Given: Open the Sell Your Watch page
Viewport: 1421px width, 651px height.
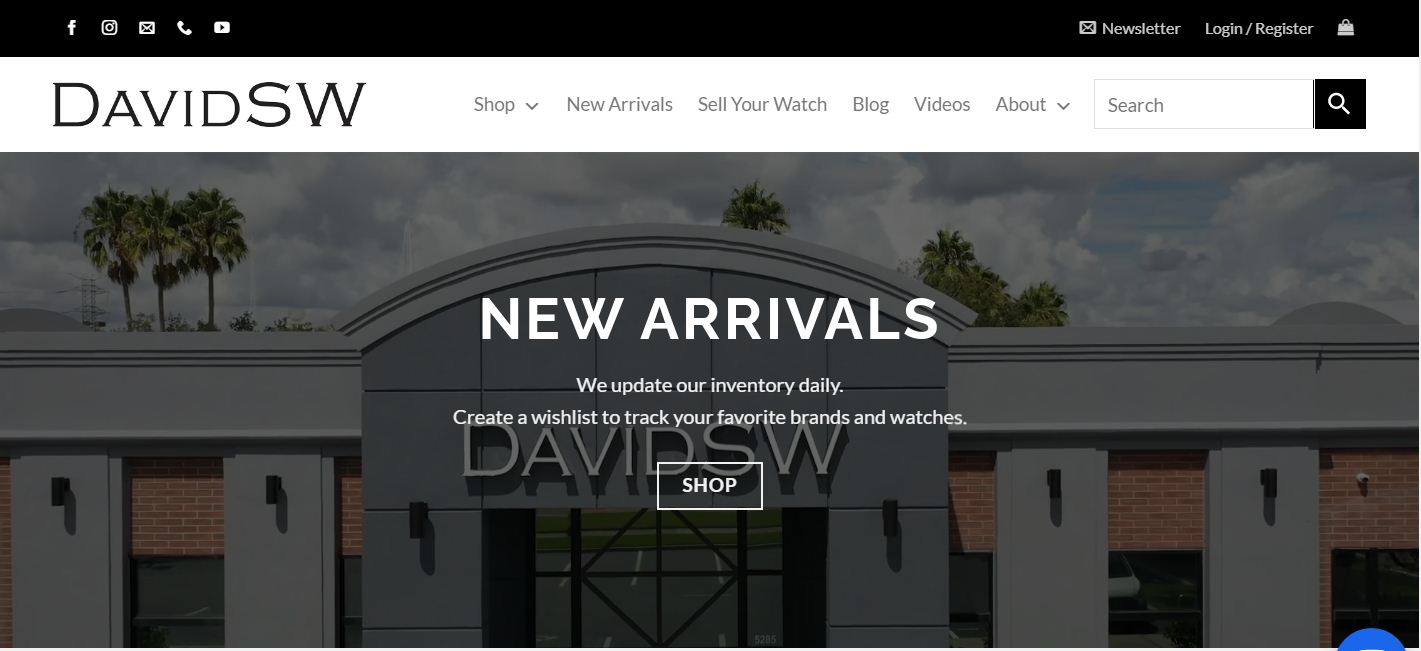Looking at the screenshot, I should [x=762, y=105].
